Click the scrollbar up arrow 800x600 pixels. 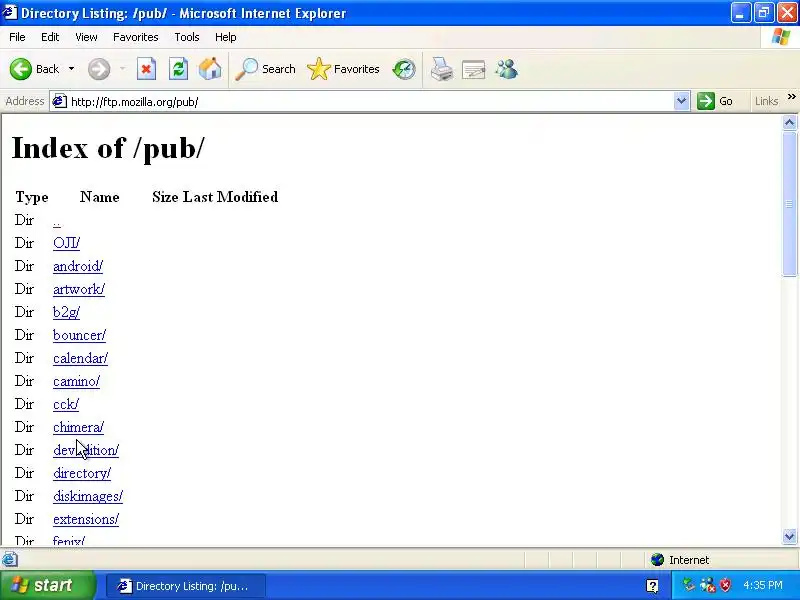[789, 122]
